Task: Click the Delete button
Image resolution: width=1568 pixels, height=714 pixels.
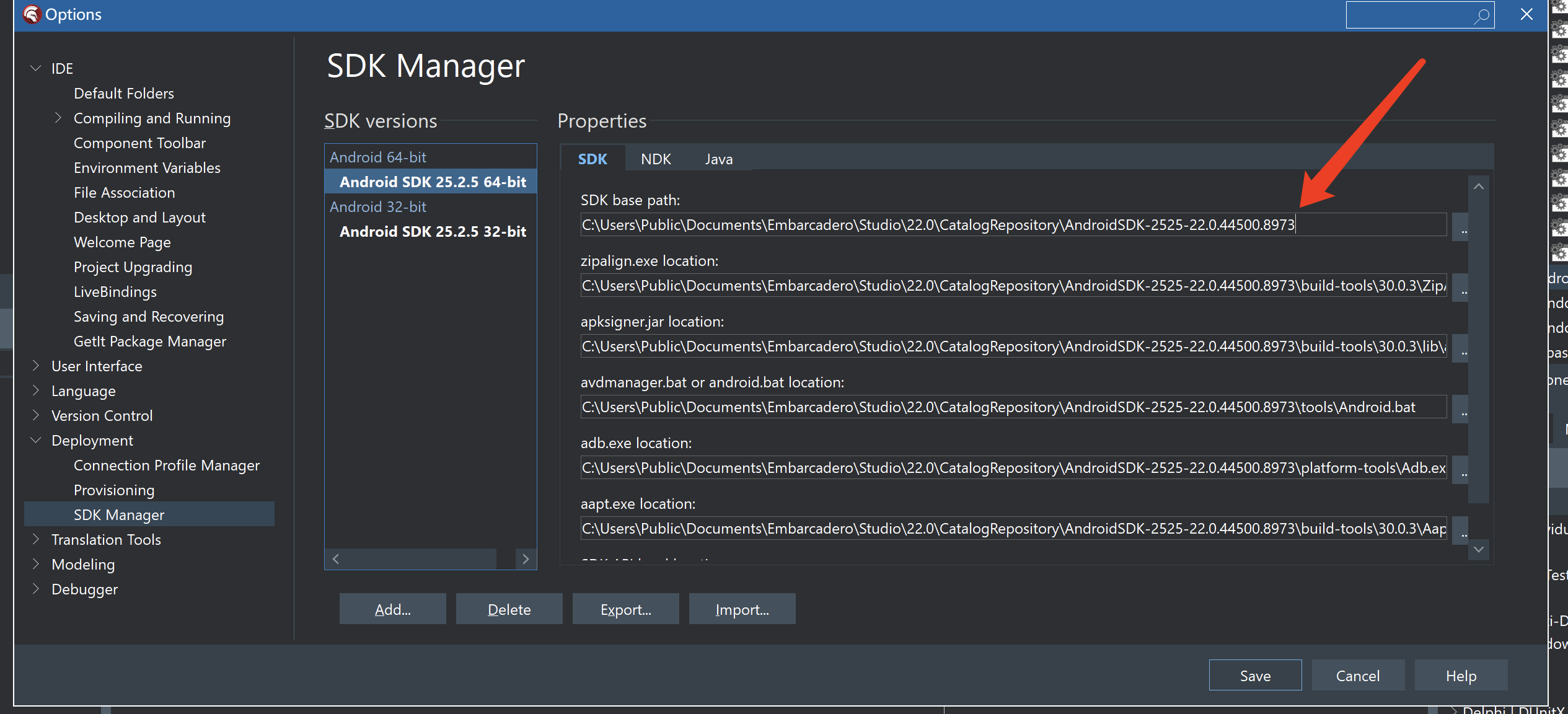Action: (x=509, y=609)
